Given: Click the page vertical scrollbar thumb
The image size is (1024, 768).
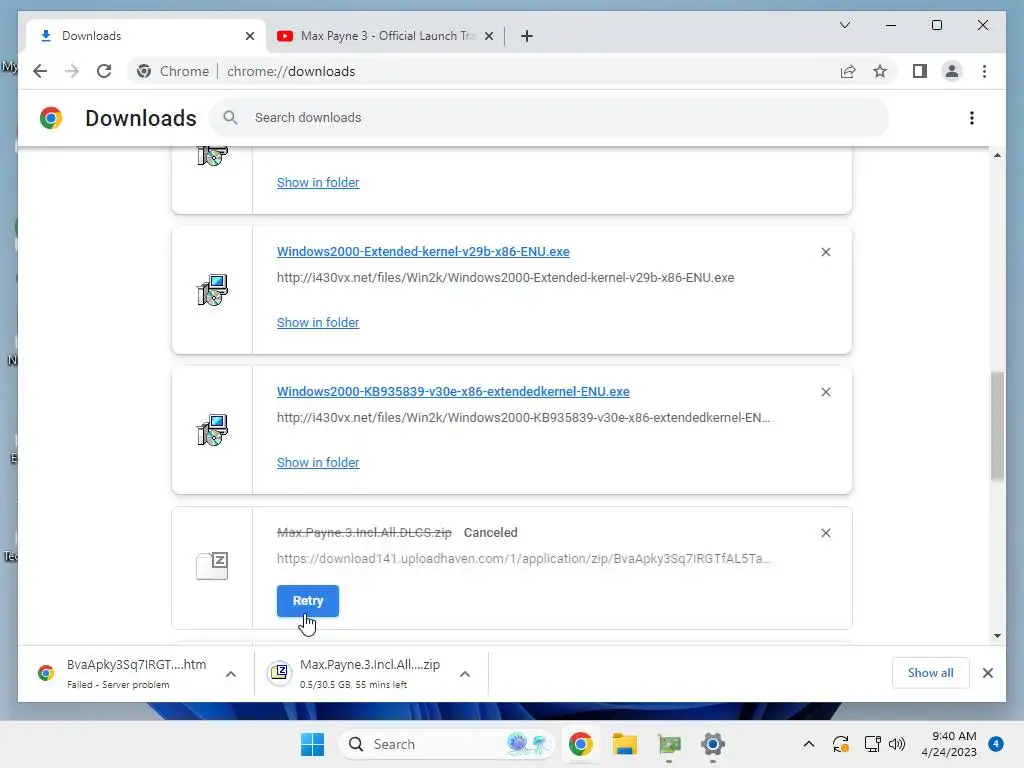Looking at the screenshot, I should point(997,426).
